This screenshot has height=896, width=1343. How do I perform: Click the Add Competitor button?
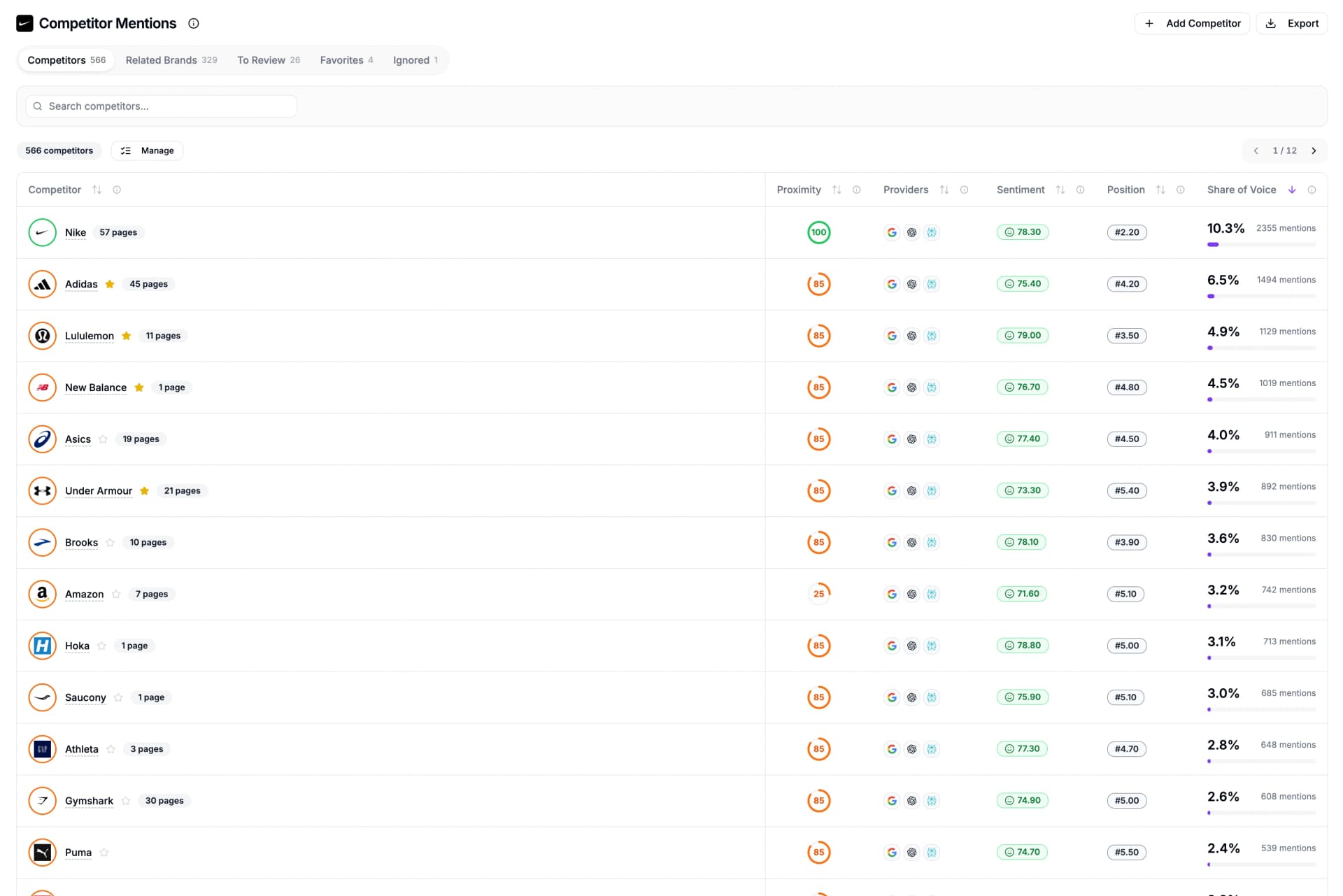1192,23
